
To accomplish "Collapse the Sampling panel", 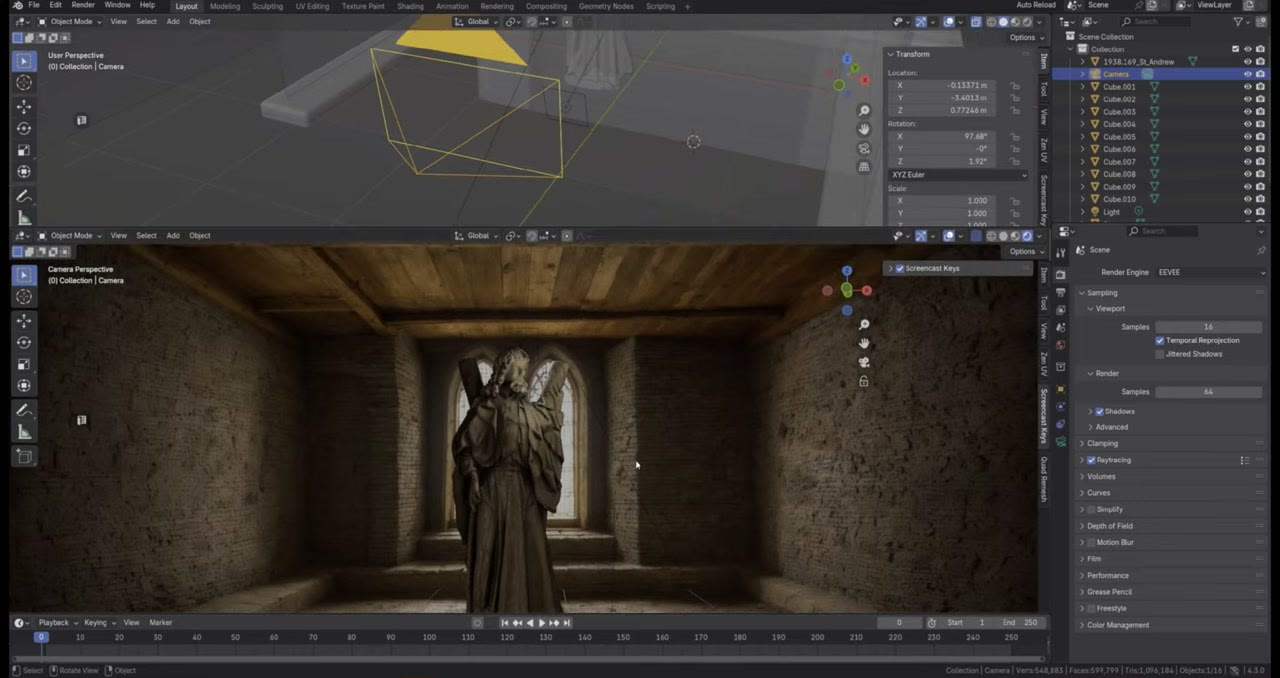I will tap(1102, 293).
